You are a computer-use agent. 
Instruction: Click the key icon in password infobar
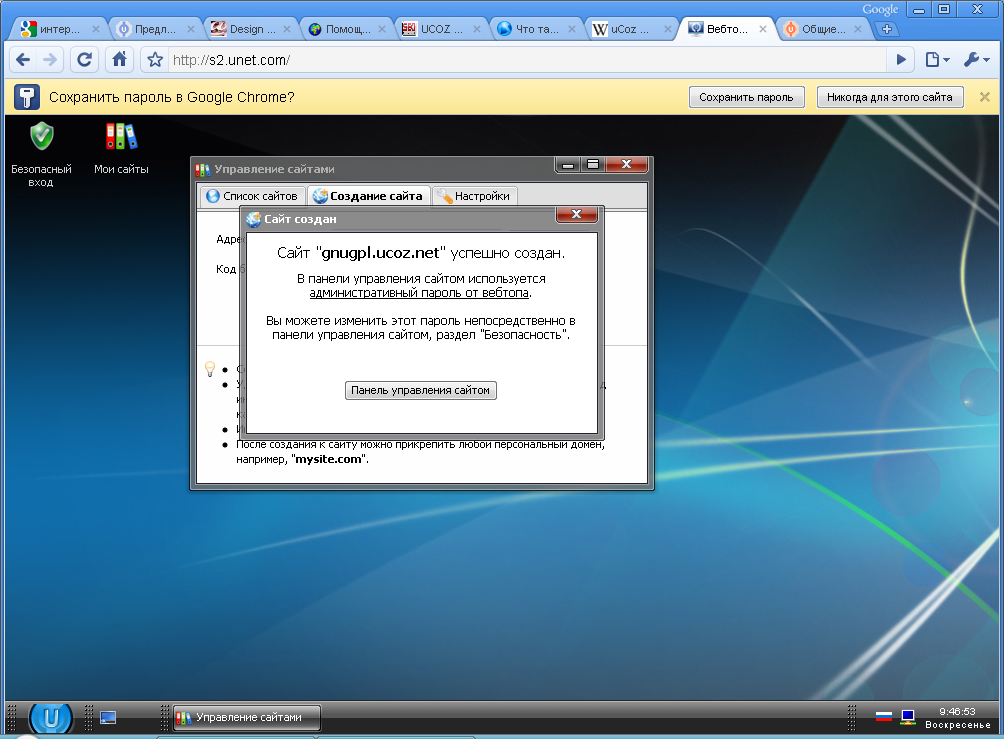[x=27, y=97]
